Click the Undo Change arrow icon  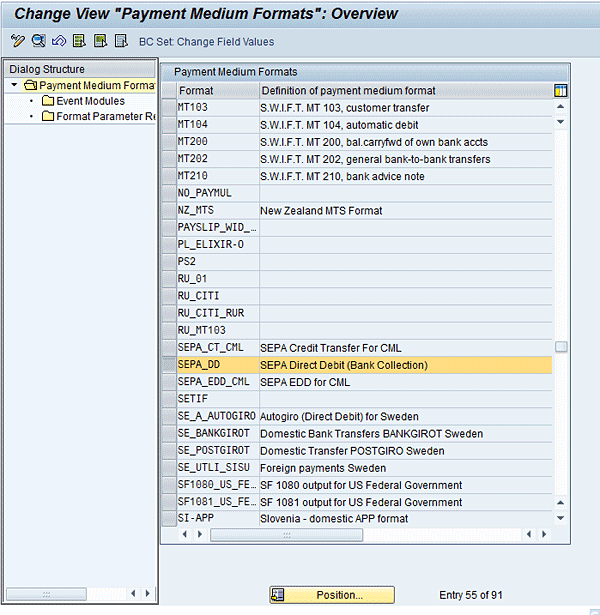coord(59,41)
